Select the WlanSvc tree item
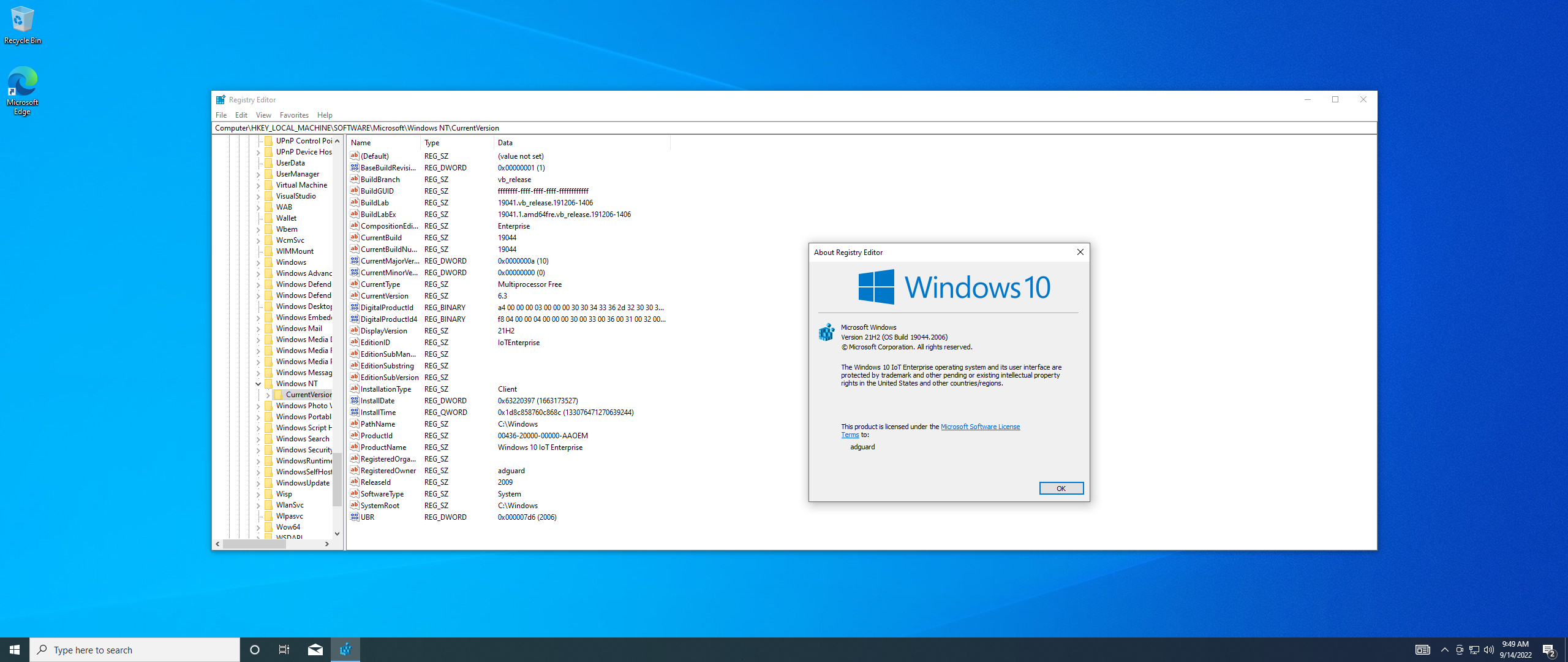This screenshot has height=662, width=1568. coord(290,504)
